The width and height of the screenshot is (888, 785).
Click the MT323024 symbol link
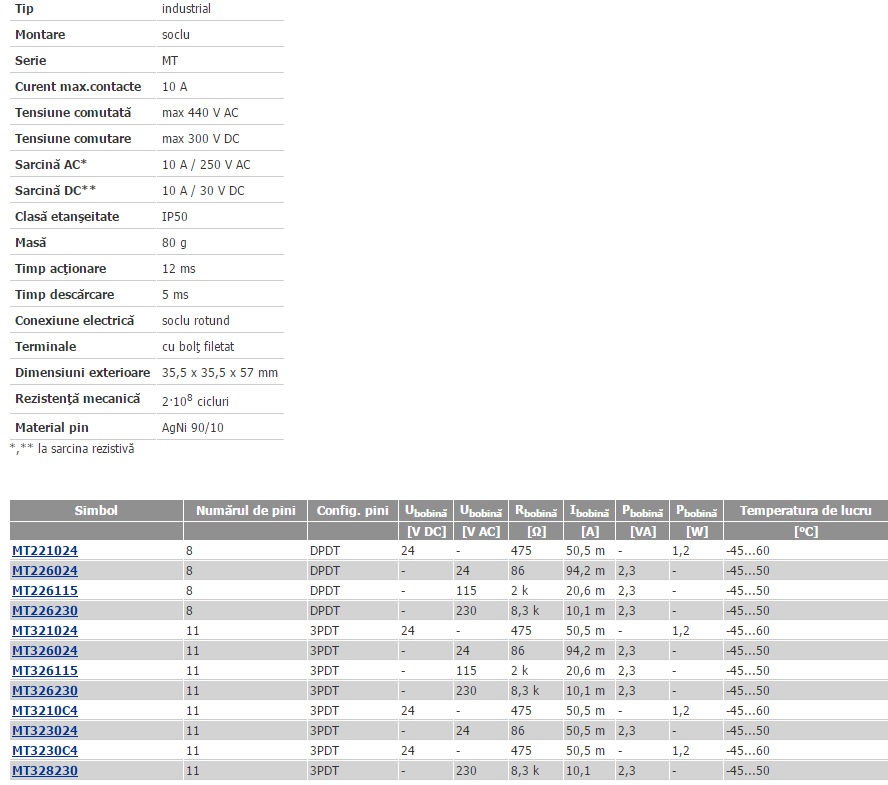click(x=45, y=731)
